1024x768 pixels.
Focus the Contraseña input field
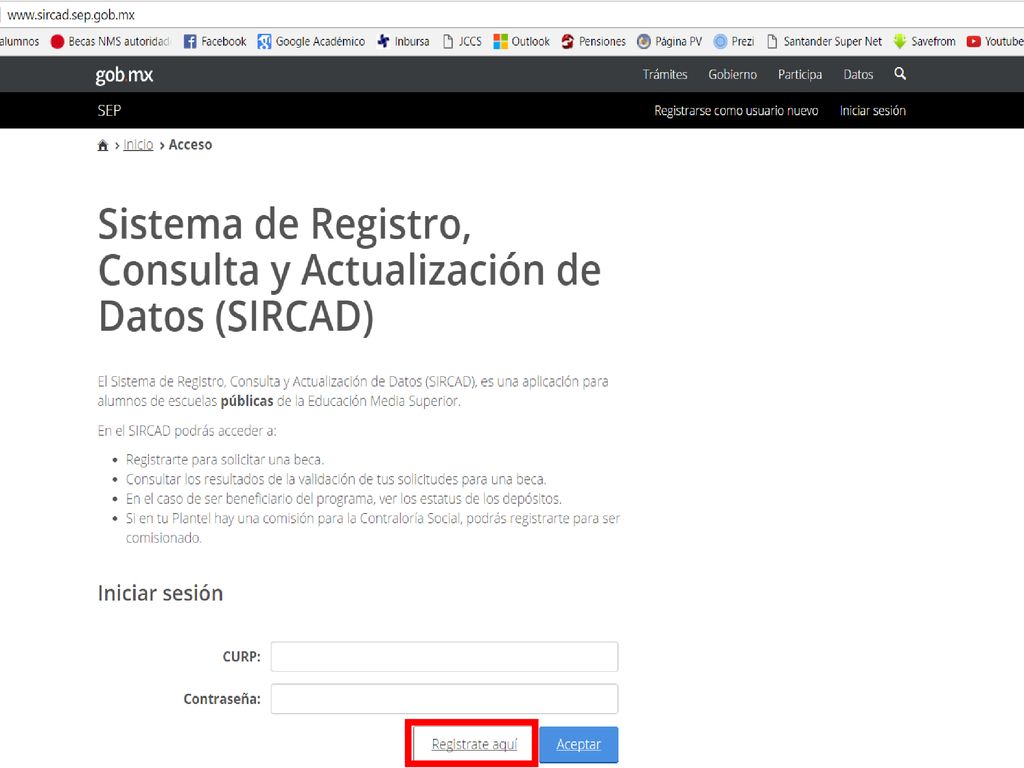point(444,699)
